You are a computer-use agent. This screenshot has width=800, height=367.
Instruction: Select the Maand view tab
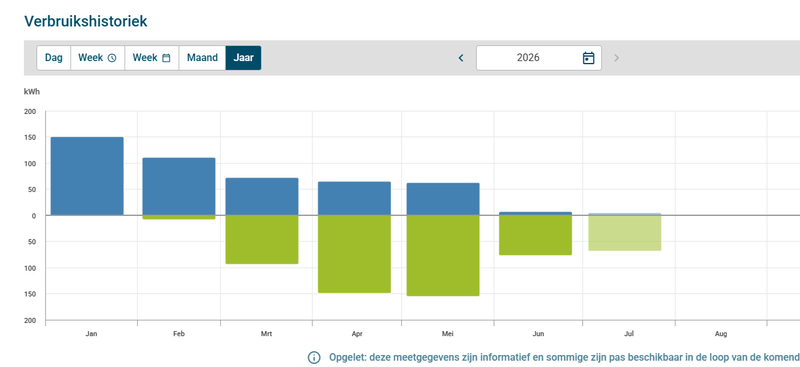[202, 58]
